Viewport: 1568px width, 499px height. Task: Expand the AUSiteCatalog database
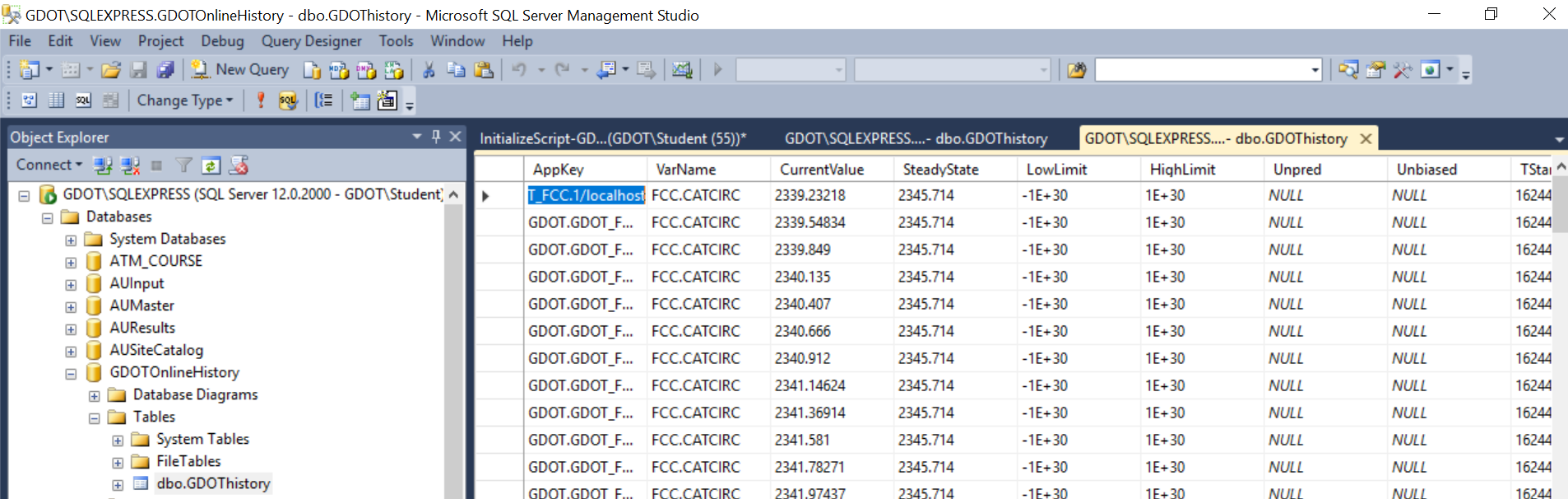click(71, 352)
